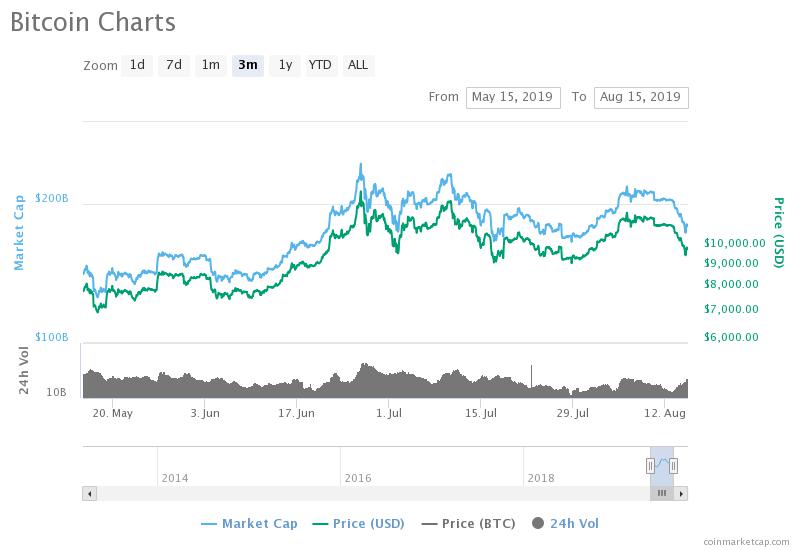Open the To date field
This screenshot has width=800, height=550.
pos(641,97)
